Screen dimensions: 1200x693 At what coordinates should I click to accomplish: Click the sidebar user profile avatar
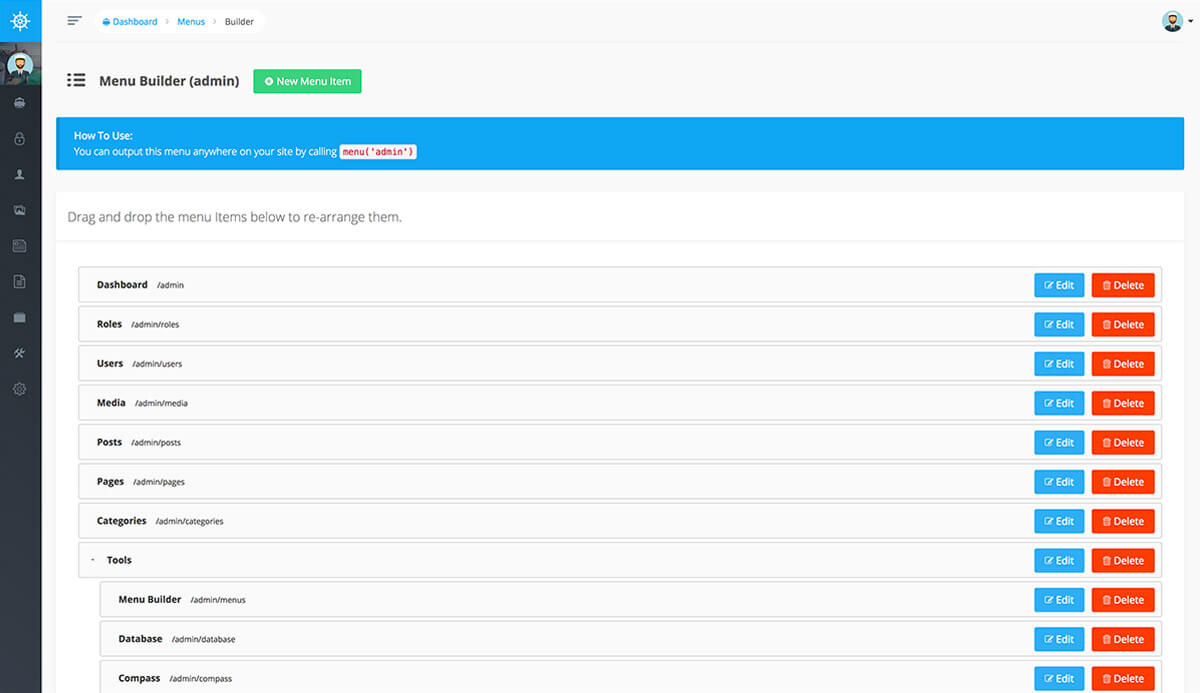pyautogui.click(x=20, y=65)
